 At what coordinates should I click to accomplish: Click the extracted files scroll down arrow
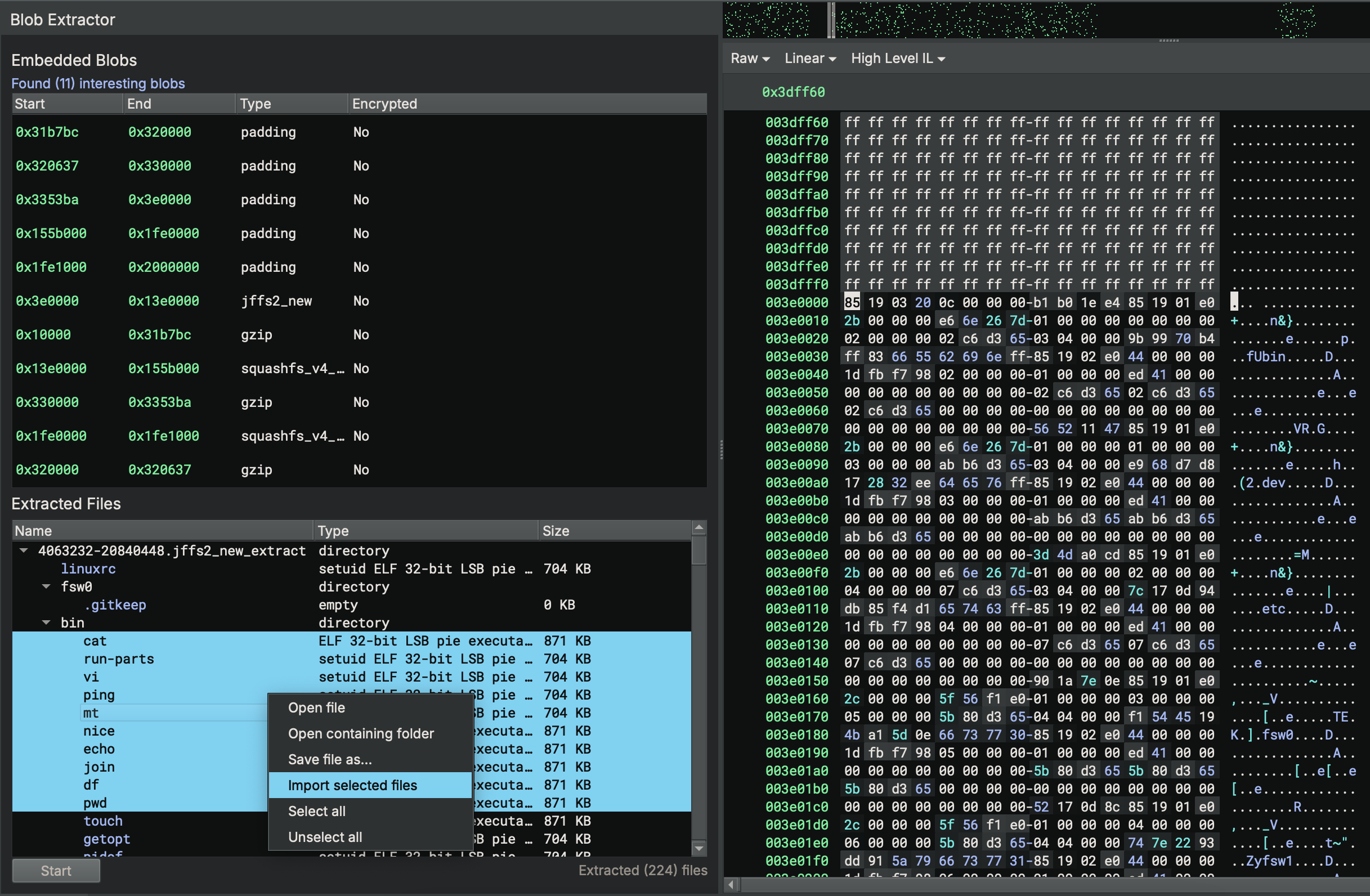point(699,848)
